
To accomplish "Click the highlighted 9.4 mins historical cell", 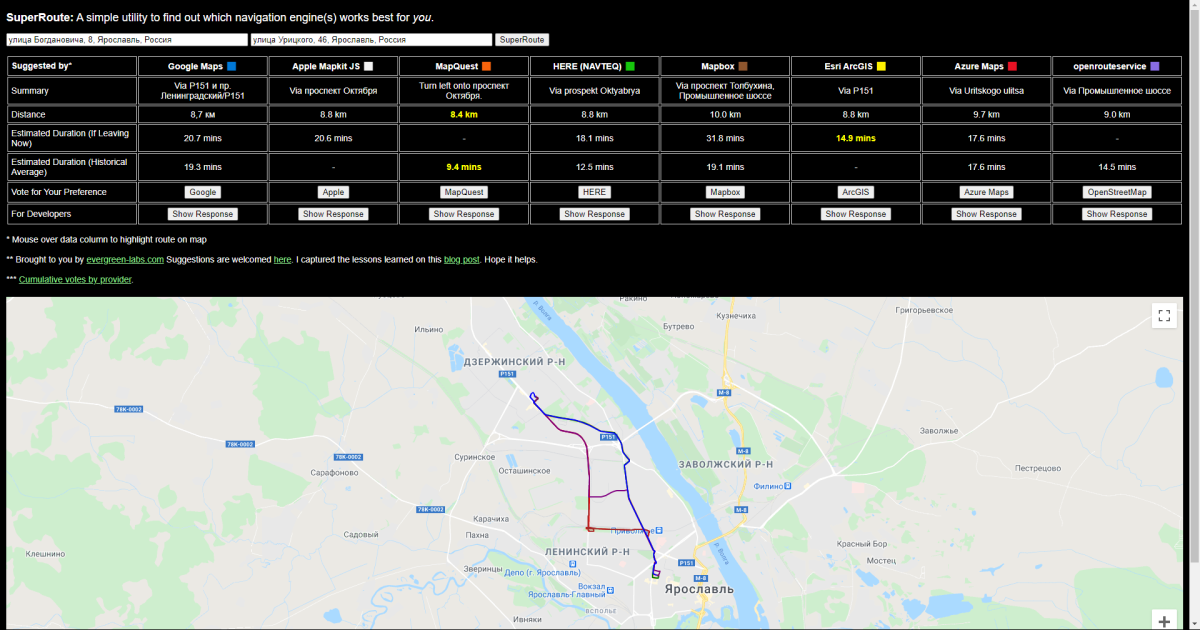I will click(464, 167).
